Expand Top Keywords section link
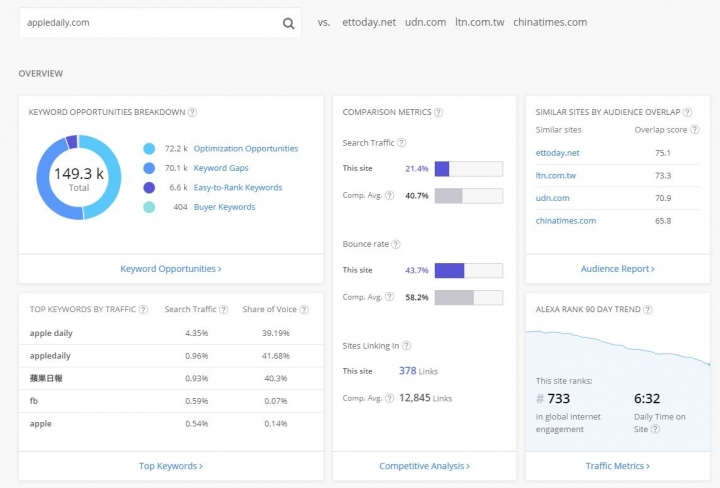The image size is (720, 488). pyautogui.click(x=171, y=466)
